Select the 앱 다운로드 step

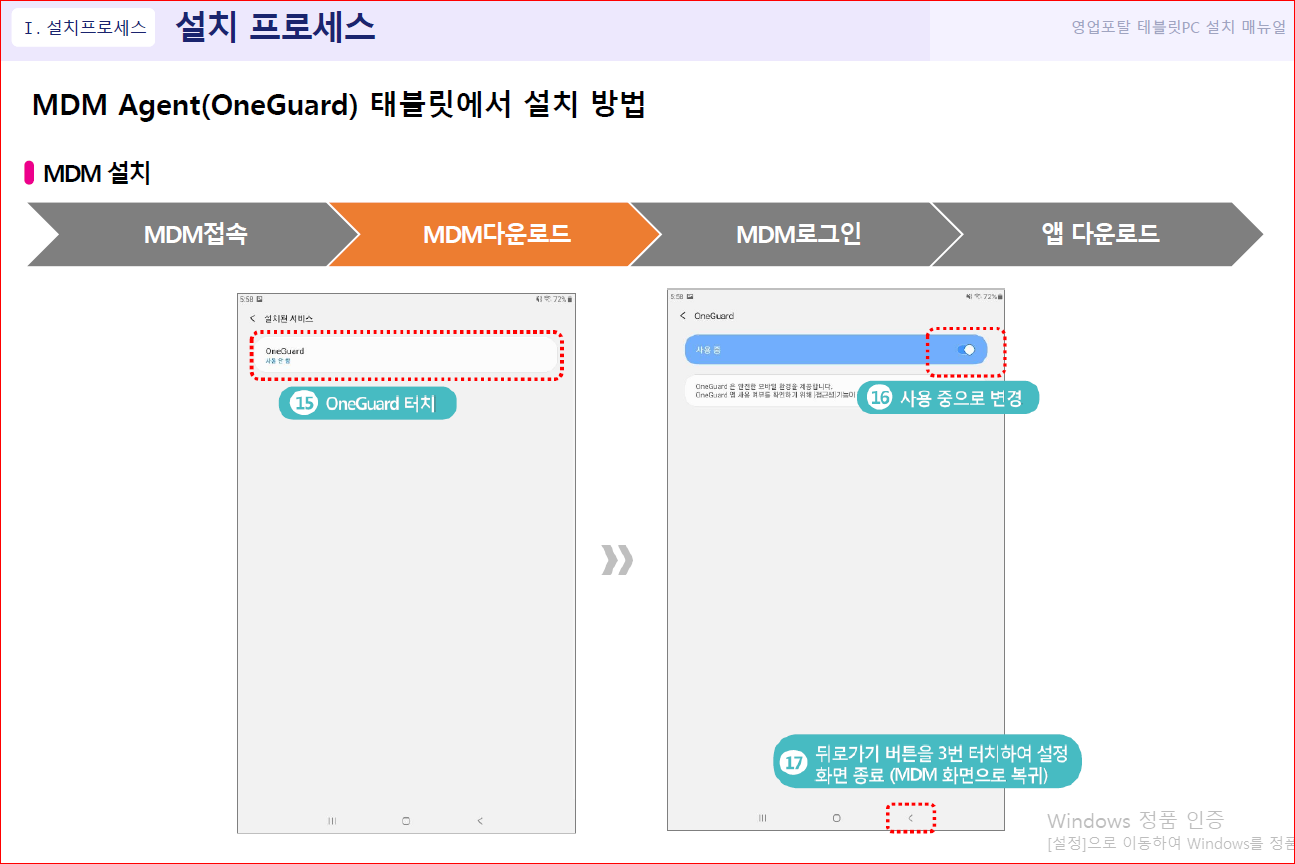coord(1098,234)
